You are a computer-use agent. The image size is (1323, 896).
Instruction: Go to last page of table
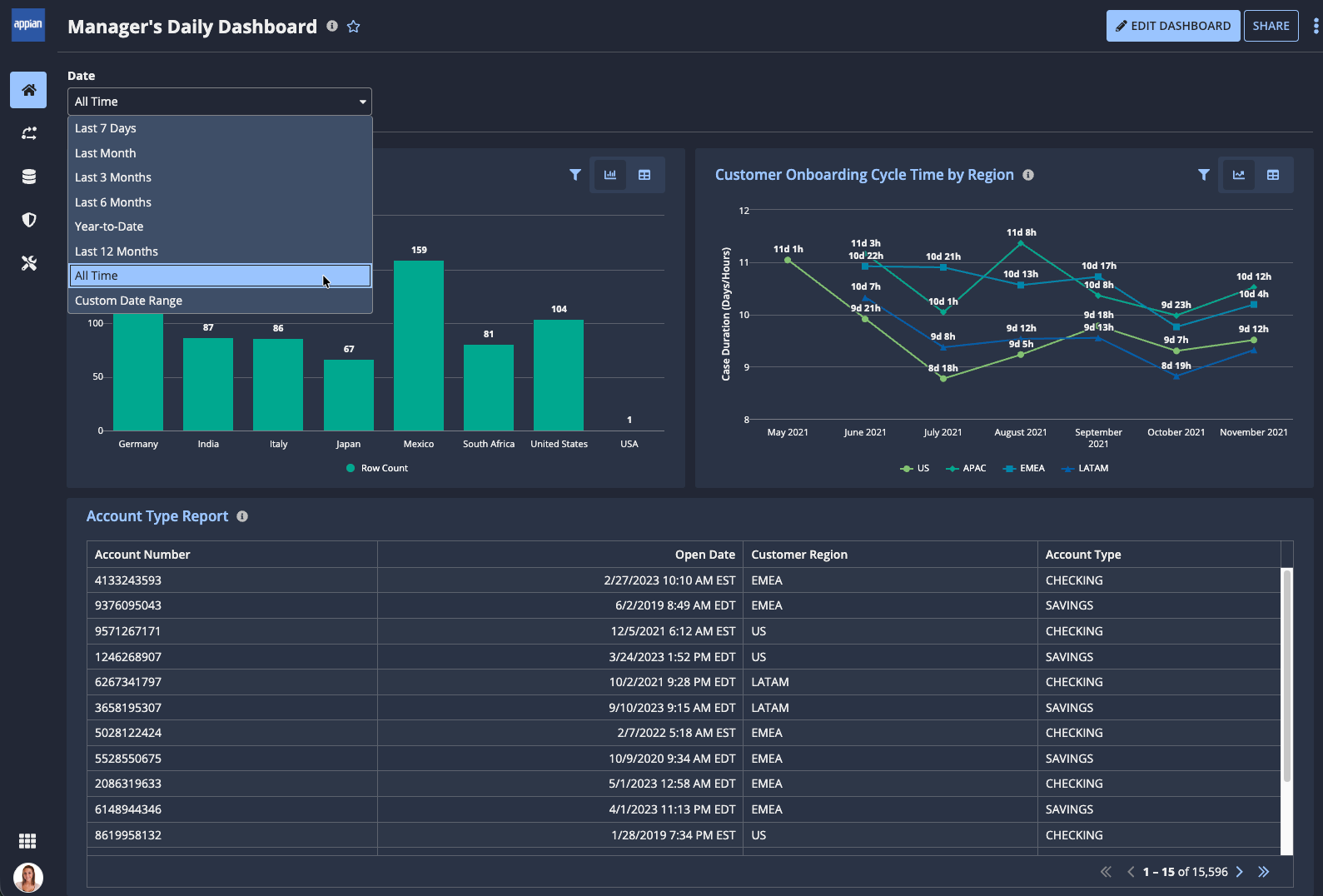tap(1264, 872)
